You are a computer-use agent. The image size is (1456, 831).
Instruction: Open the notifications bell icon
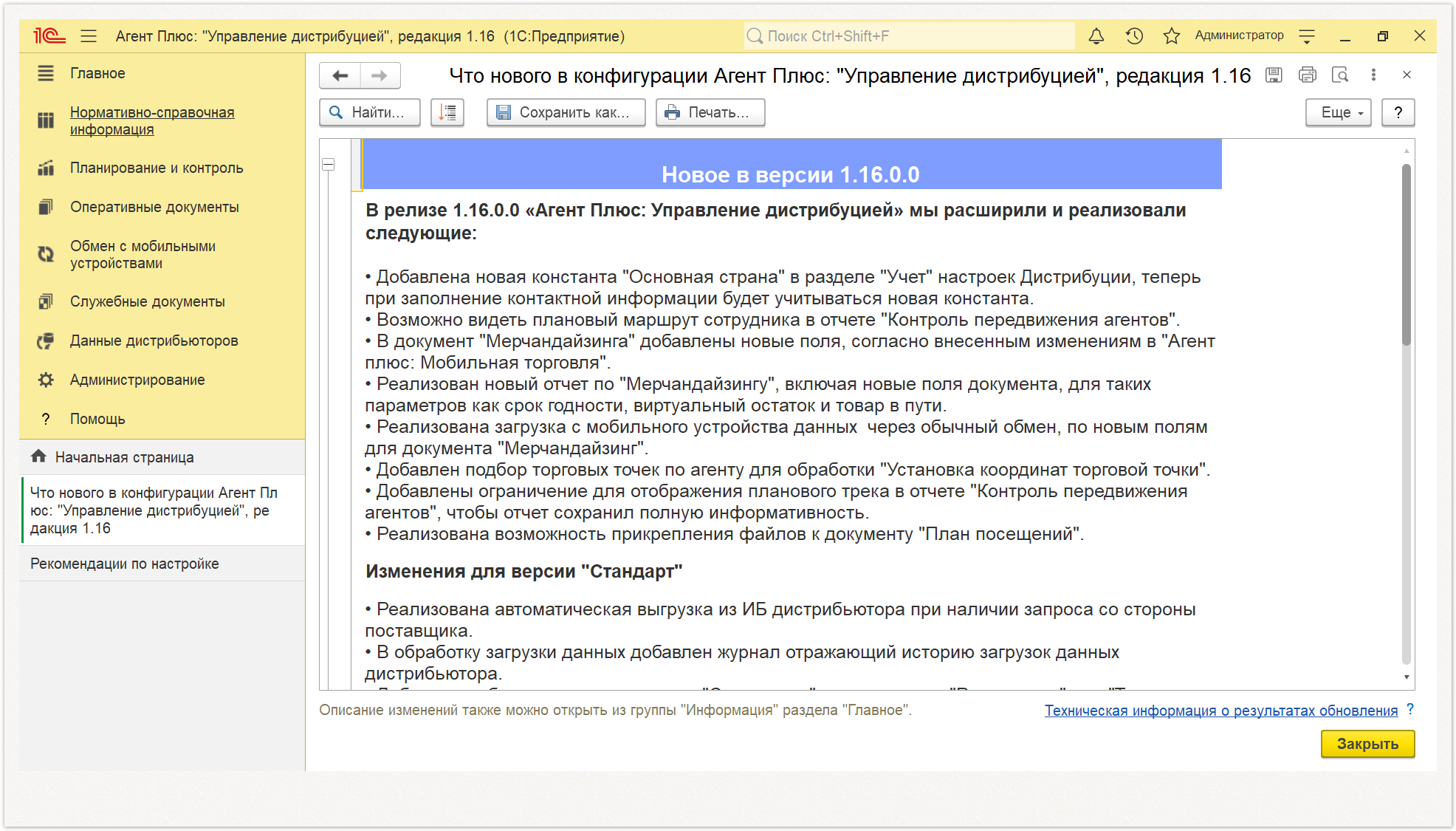1096,35
